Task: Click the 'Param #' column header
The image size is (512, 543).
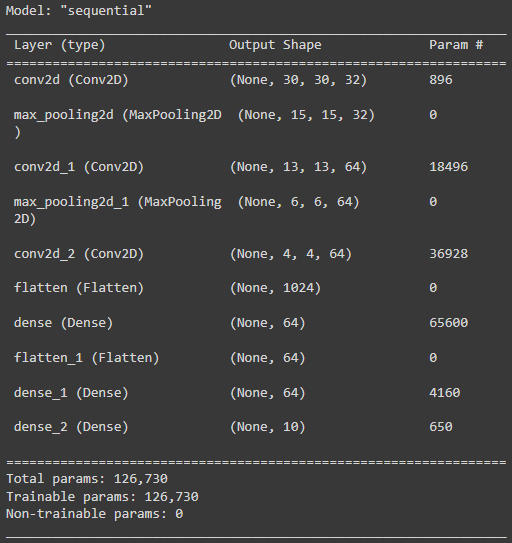Action: point(456,45)
